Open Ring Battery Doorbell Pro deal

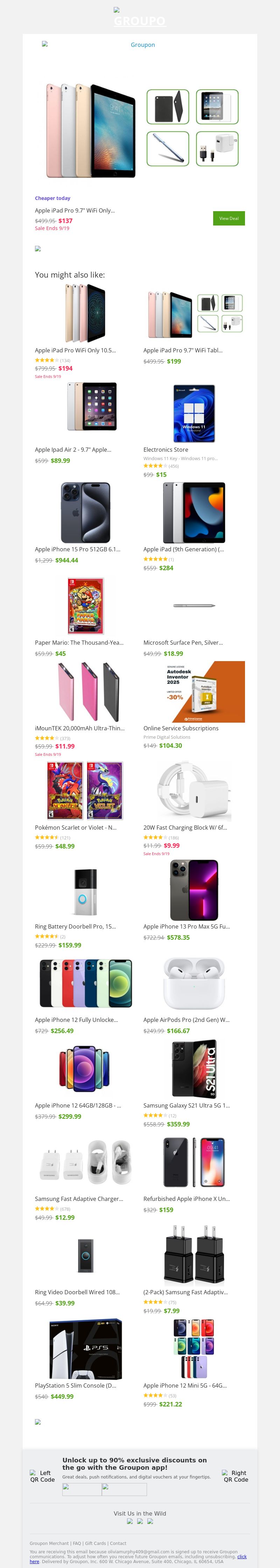click(75, 926)
